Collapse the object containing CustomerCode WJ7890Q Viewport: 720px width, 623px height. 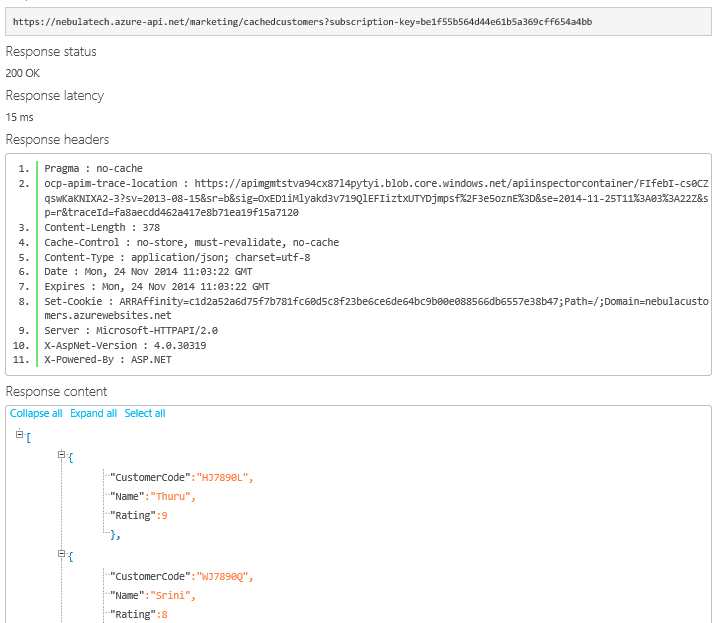62,554
